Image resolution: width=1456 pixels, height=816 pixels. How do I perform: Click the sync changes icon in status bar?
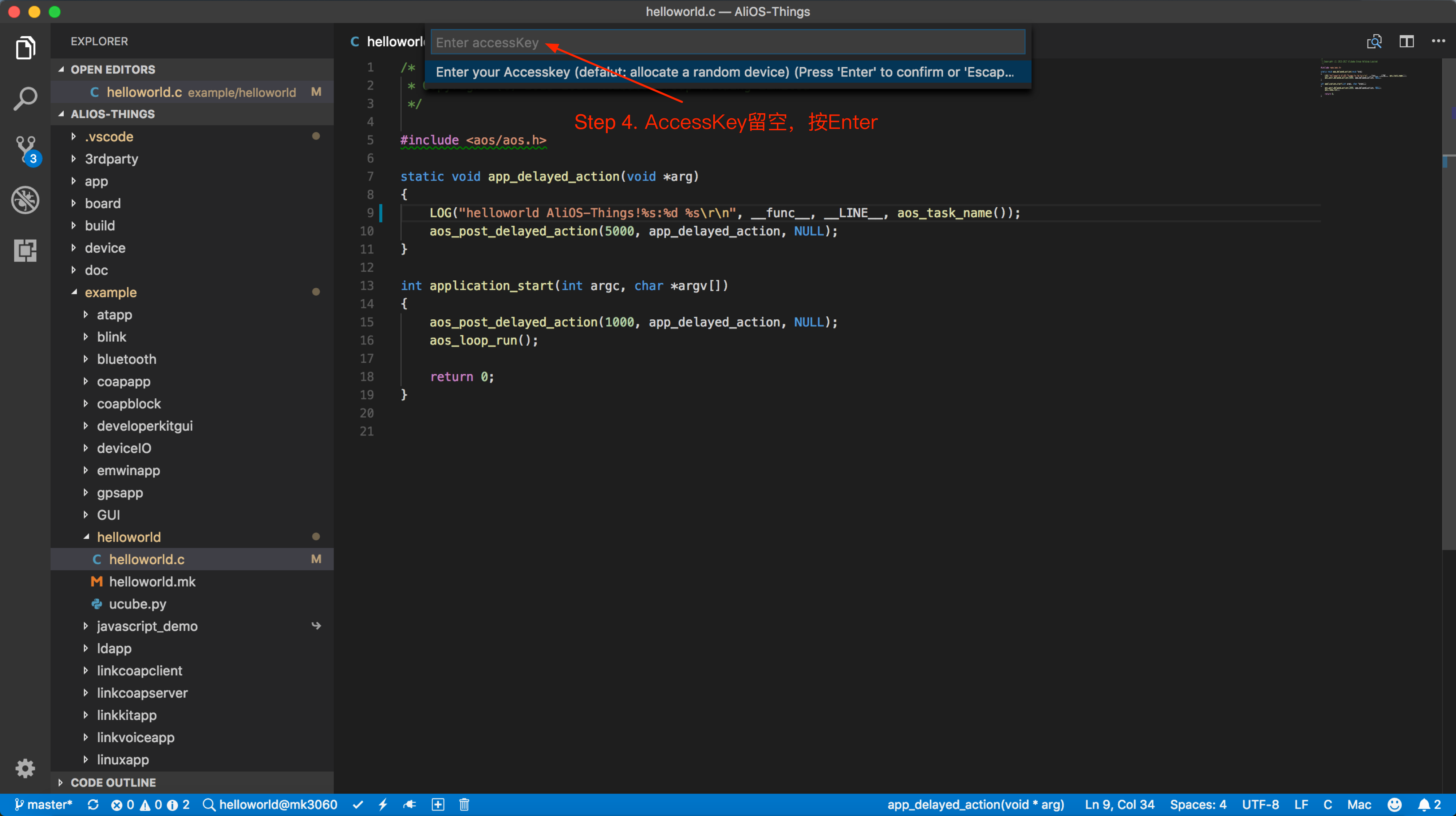tap(93, 805)
